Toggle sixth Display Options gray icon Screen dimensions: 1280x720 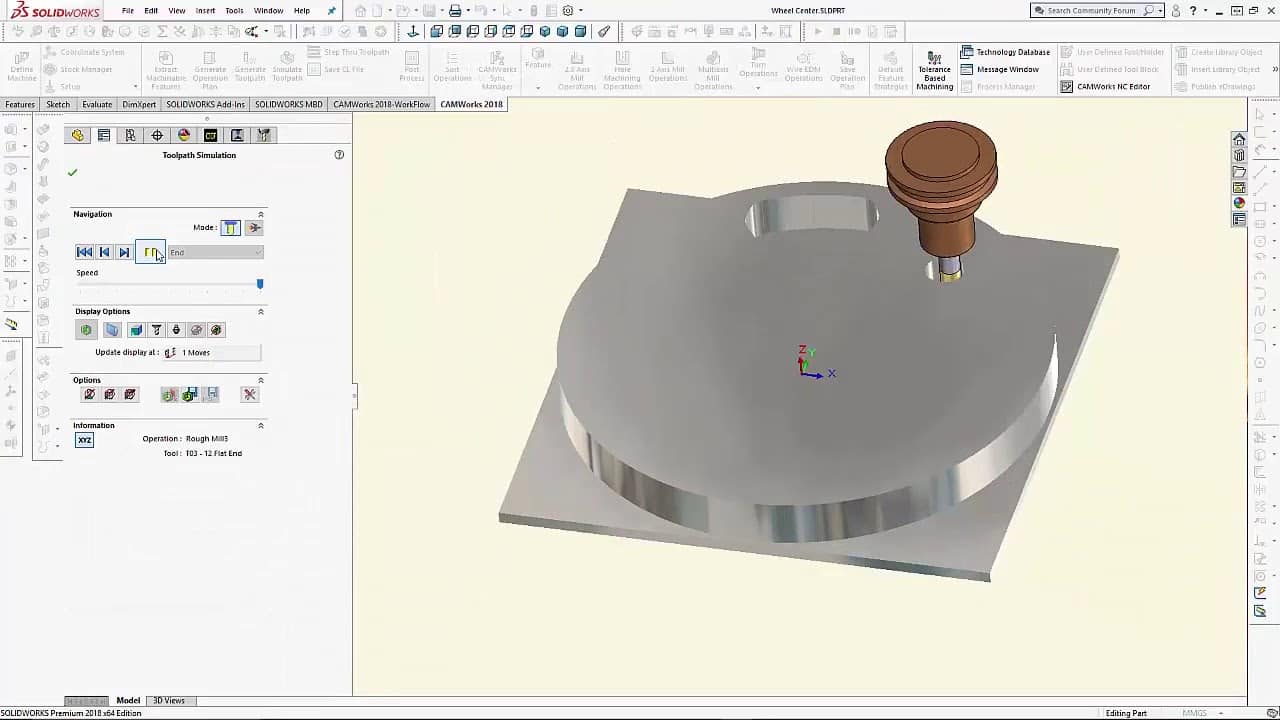[196, 330]
